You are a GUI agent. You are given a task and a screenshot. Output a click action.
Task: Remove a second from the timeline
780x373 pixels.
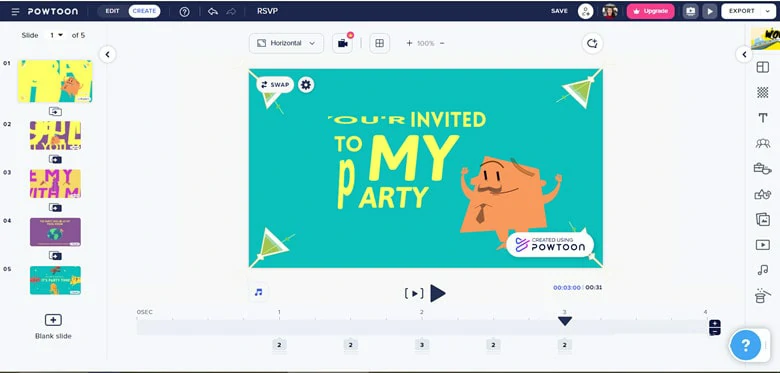[x=715, y=332]
